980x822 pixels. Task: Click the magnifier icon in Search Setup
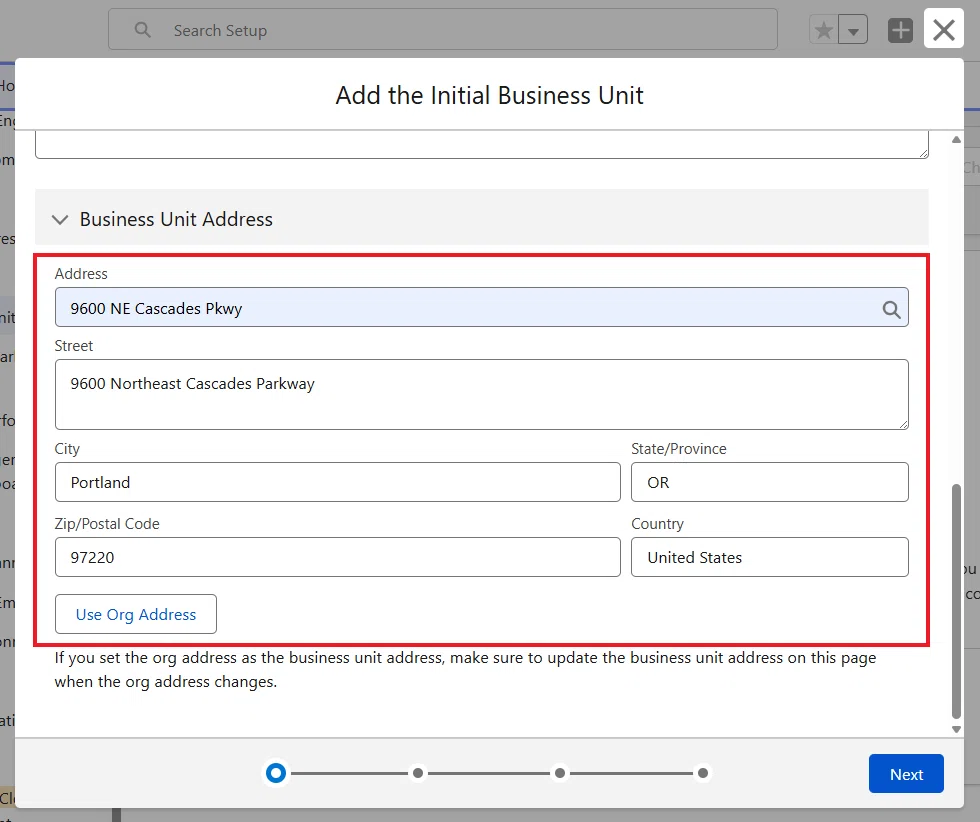142,29
